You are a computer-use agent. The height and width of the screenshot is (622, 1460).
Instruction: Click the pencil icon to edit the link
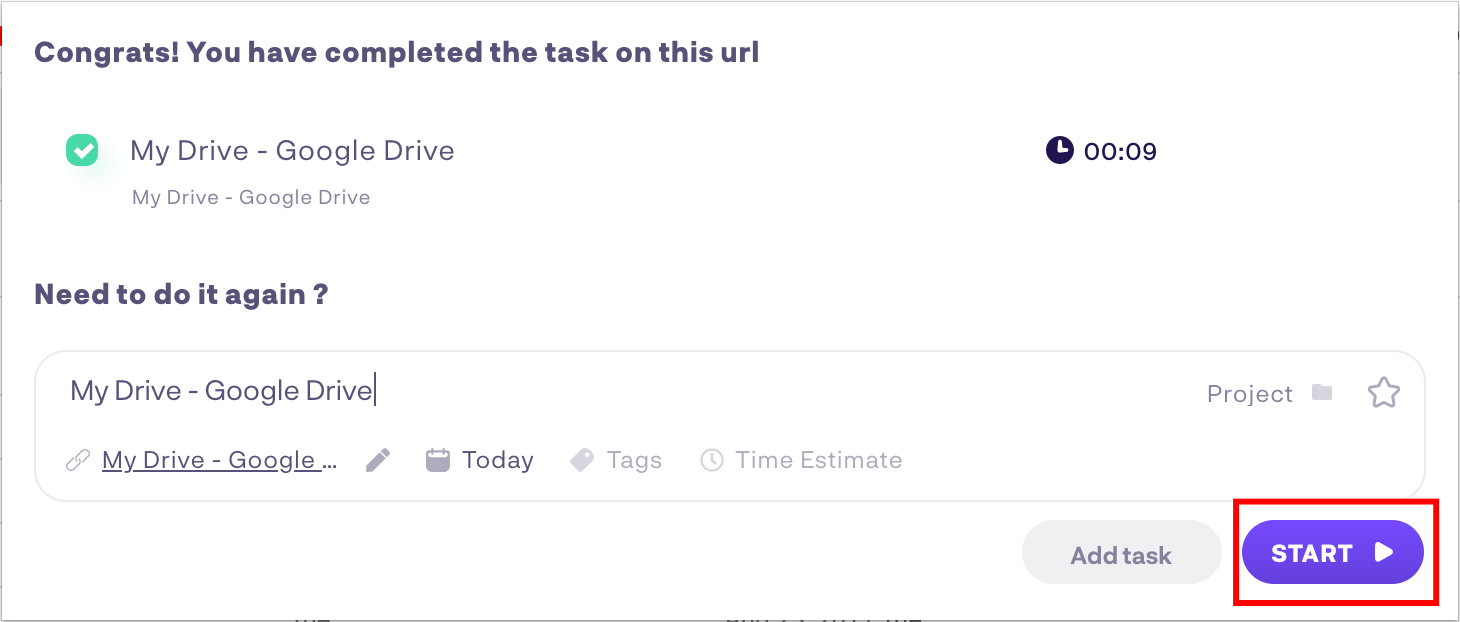[x=378, y=460]
